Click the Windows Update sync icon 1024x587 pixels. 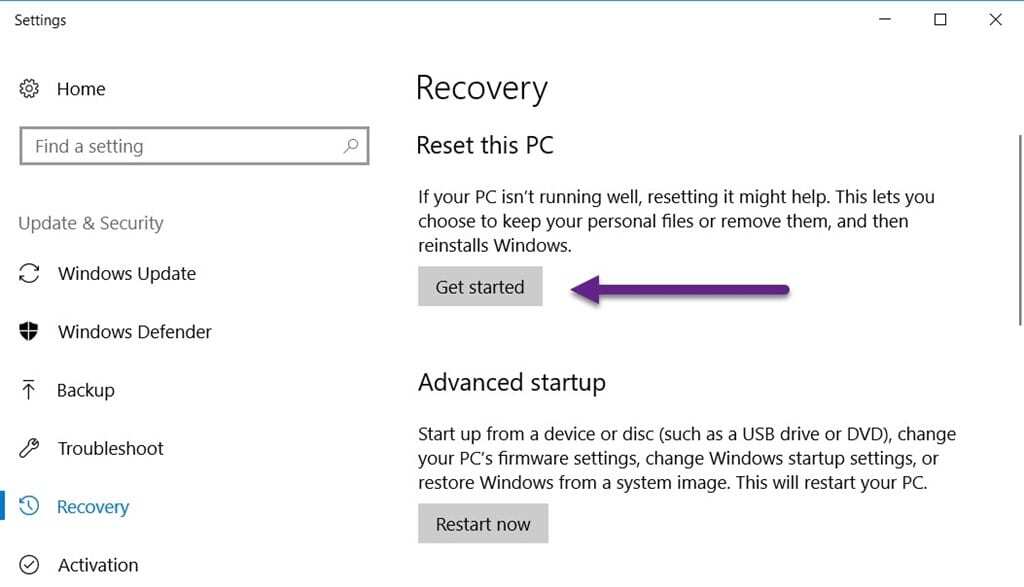click(x=30, y=273)
